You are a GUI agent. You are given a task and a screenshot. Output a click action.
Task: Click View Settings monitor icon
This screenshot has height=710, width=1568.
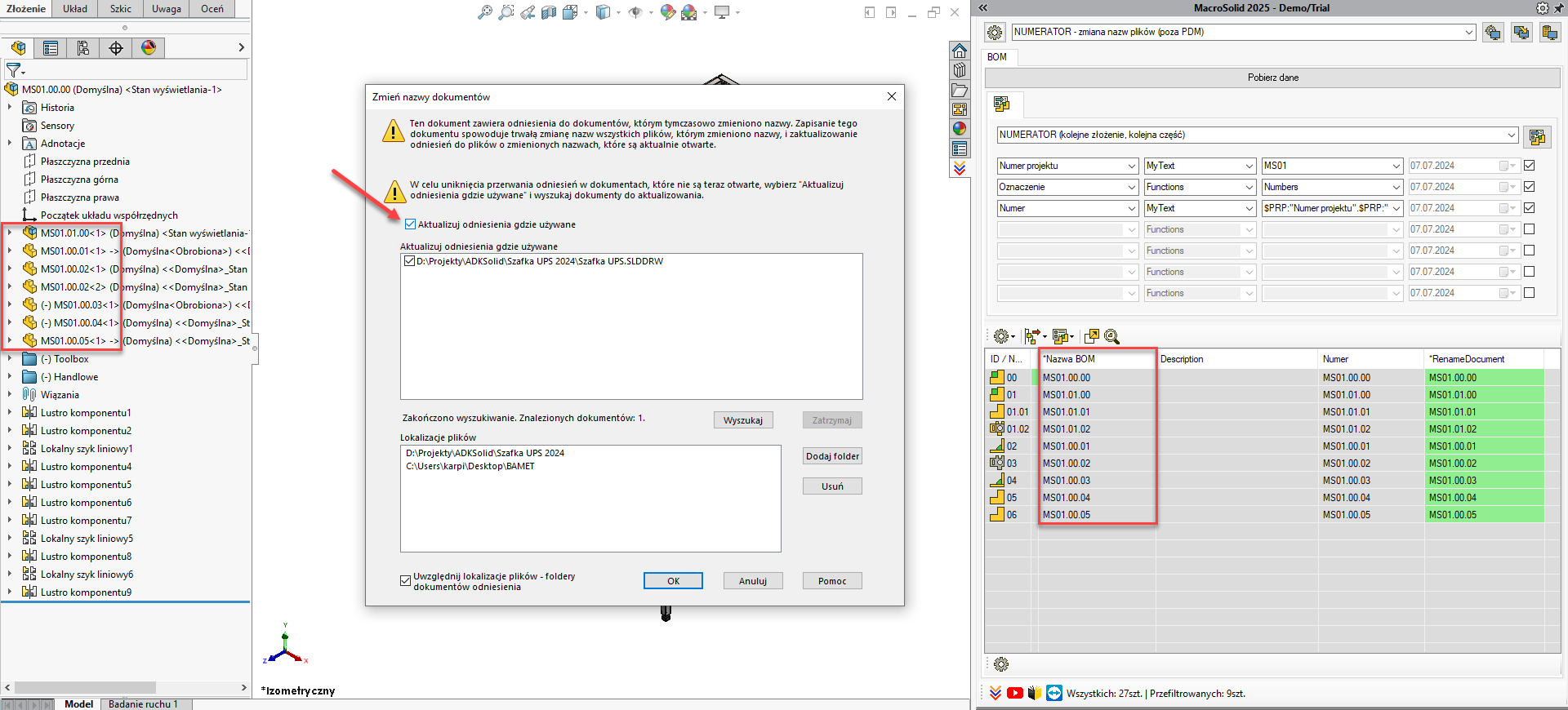pos(722,12)
